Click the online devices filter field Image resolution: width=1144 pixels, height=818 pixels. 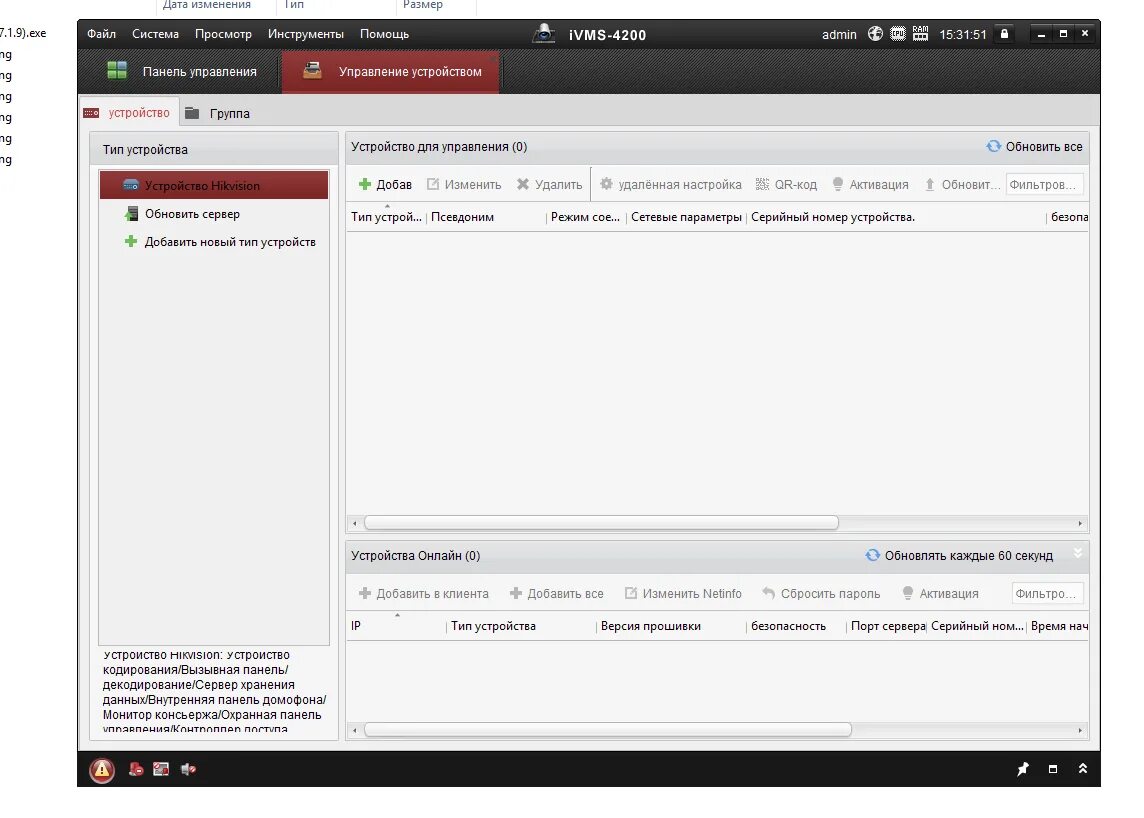tap(1047, 593)
